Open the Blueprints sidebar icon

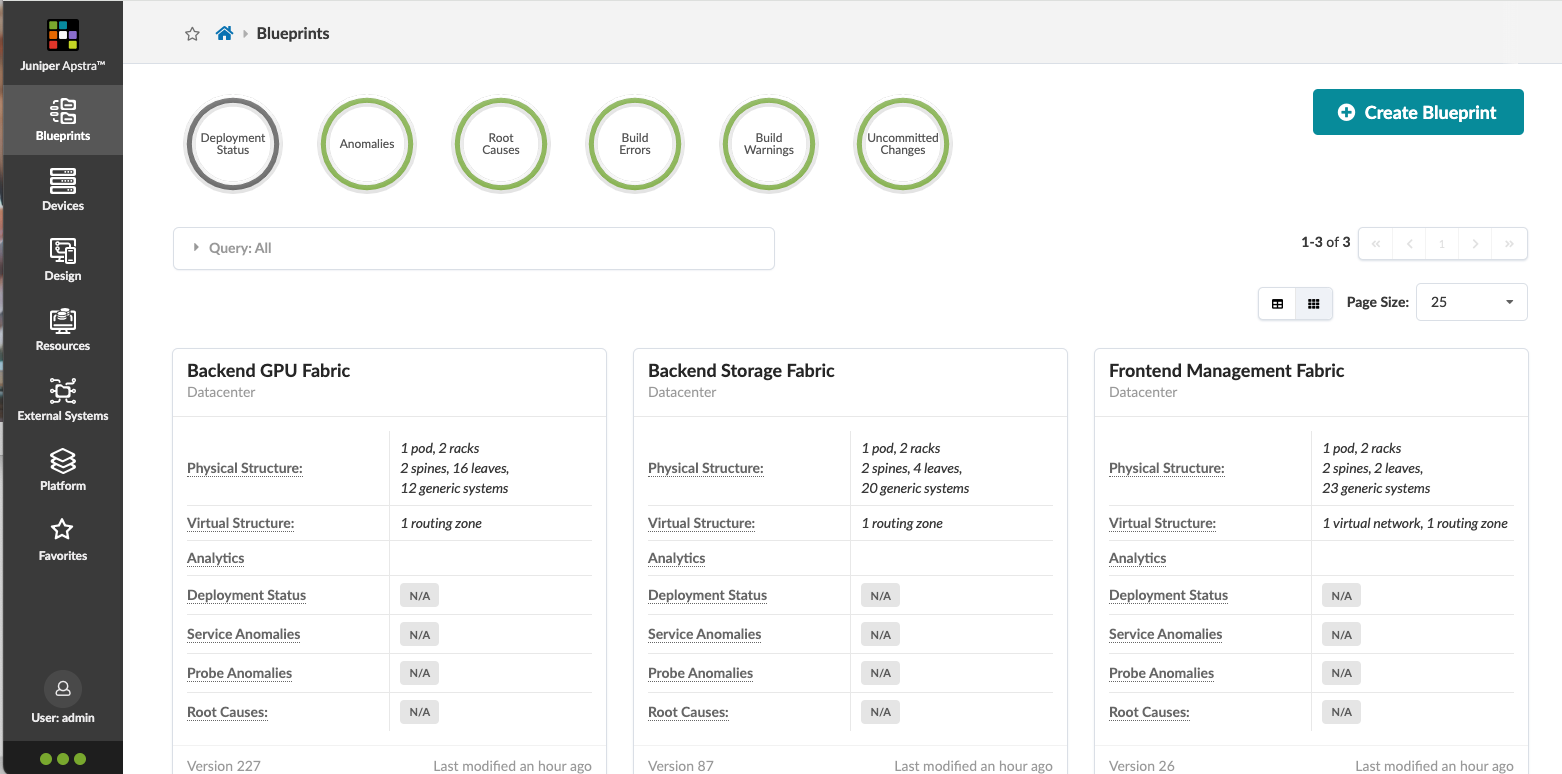pyautogui.click(x=62, y=119)
